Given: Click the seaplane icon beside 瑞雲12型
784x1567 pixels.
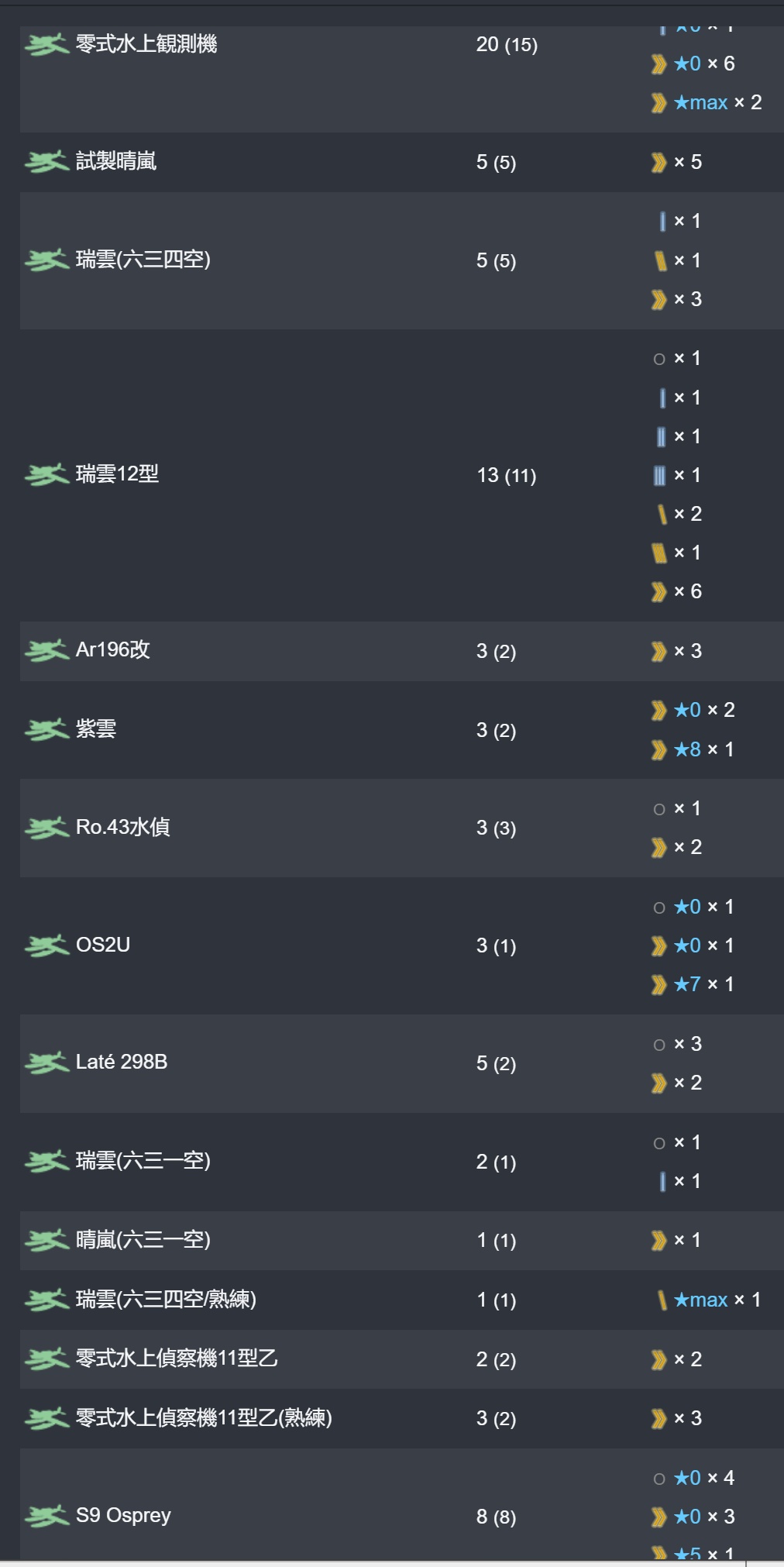Looking at the screenshot, I should (x=46, y=474).
